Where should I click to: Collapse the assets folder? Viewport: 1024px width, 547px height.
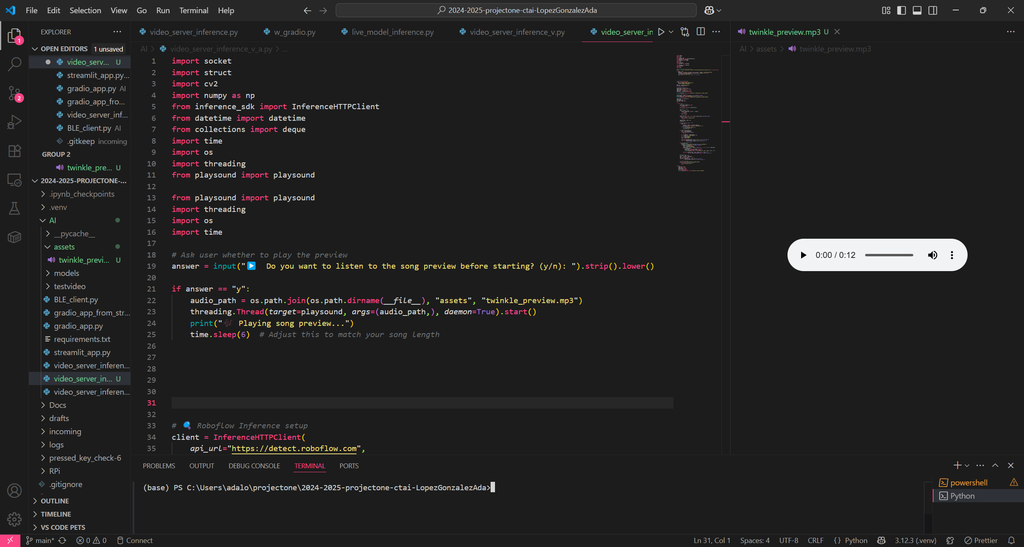pyautogui.click(x=63, y=246)
